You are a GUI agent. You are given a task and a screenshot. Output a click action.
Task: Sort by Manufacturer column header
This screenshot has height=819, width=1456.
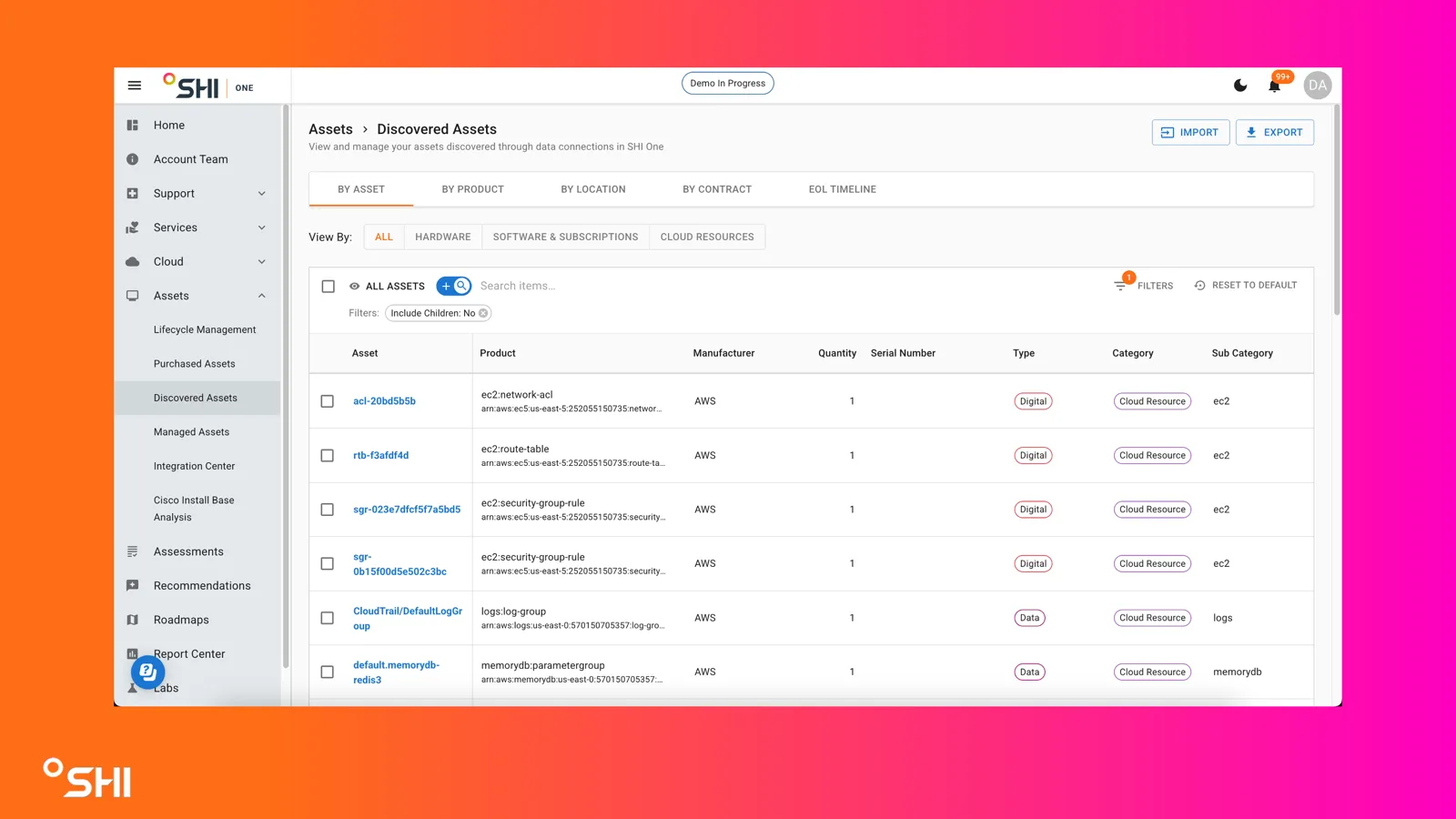(x=723, y=353)
